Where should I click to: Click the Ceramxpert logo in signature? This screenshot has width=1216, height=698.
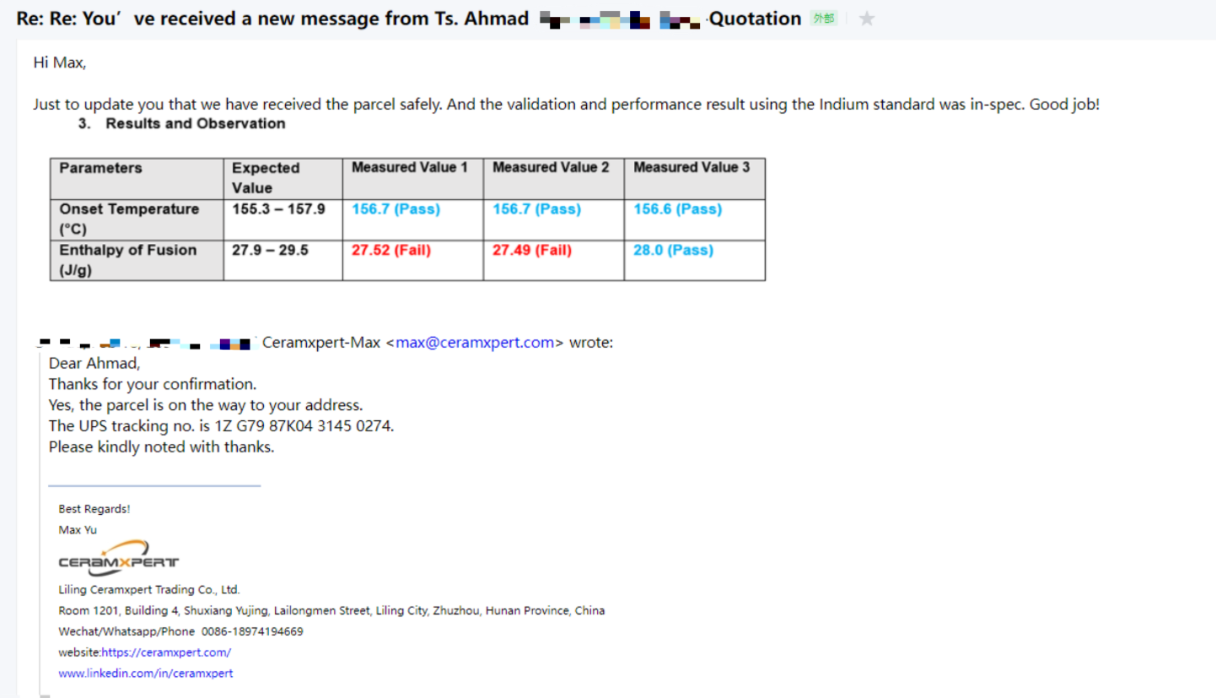click(x=119, y=558)
